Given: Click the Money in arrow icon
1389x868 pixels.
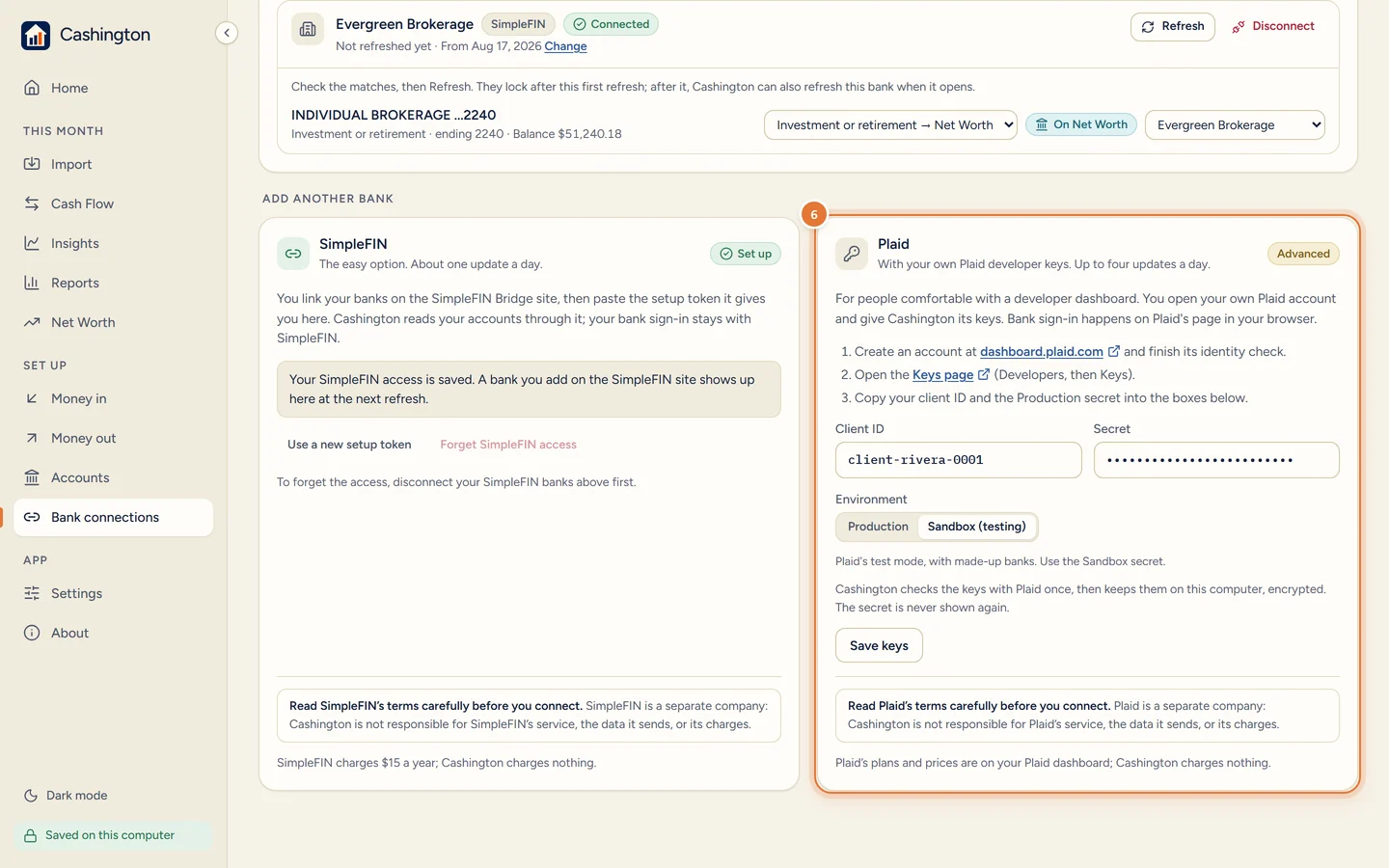Looking at the screenshot, I should tap(32, 398).
